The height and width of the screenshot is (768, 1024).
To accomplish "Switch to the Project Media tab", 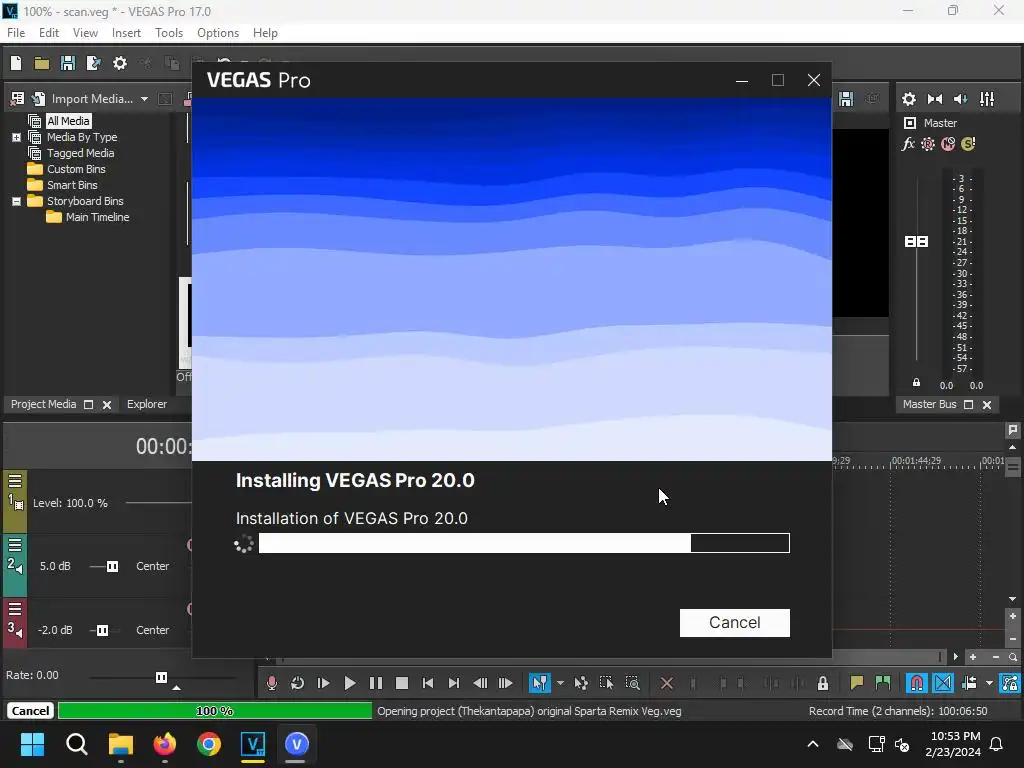I will click(43, 404).
